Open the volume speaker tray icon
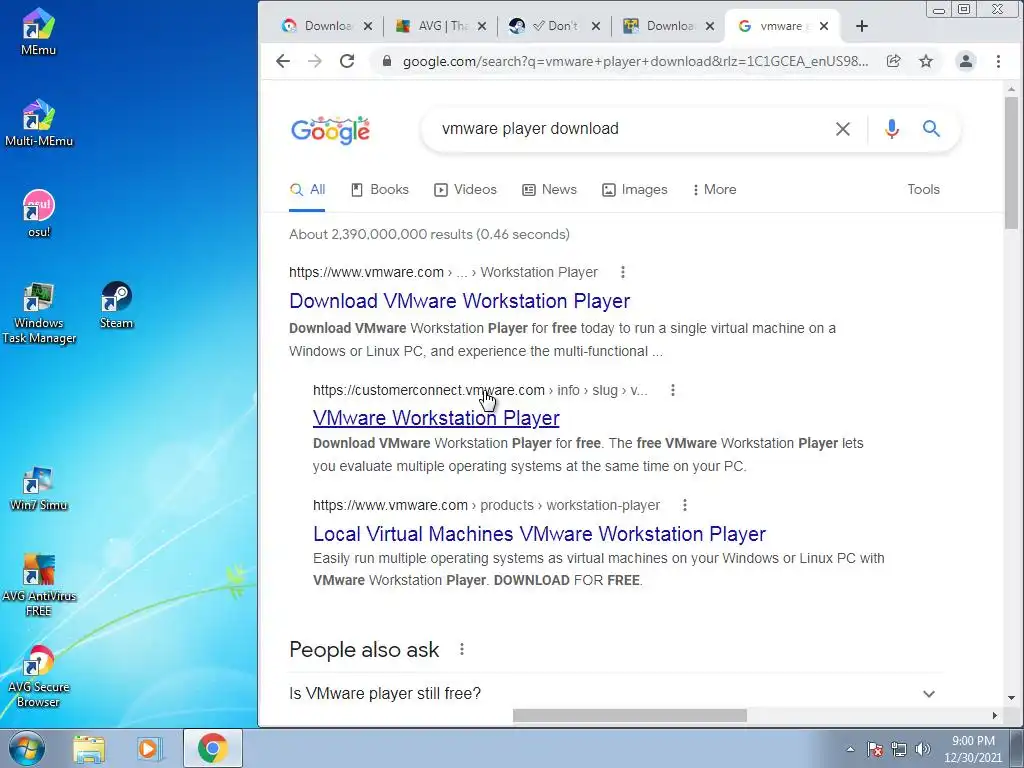This screenshot has height=768, width=1024. [922, 749]
